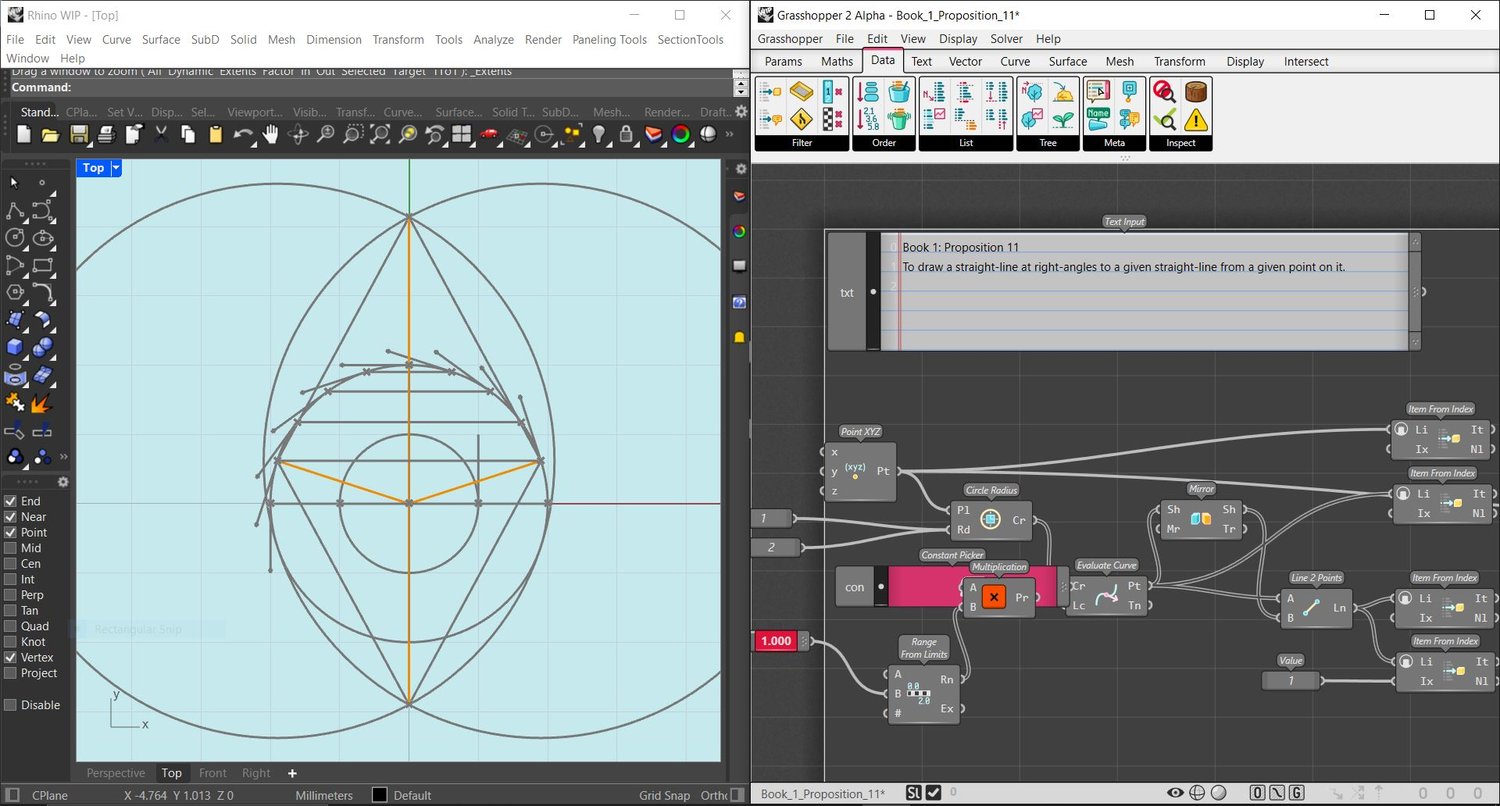Click the Undo arrow icon in Rhino
The height and width of the screenshot is (806, 1500).
(x=243, y=134)
